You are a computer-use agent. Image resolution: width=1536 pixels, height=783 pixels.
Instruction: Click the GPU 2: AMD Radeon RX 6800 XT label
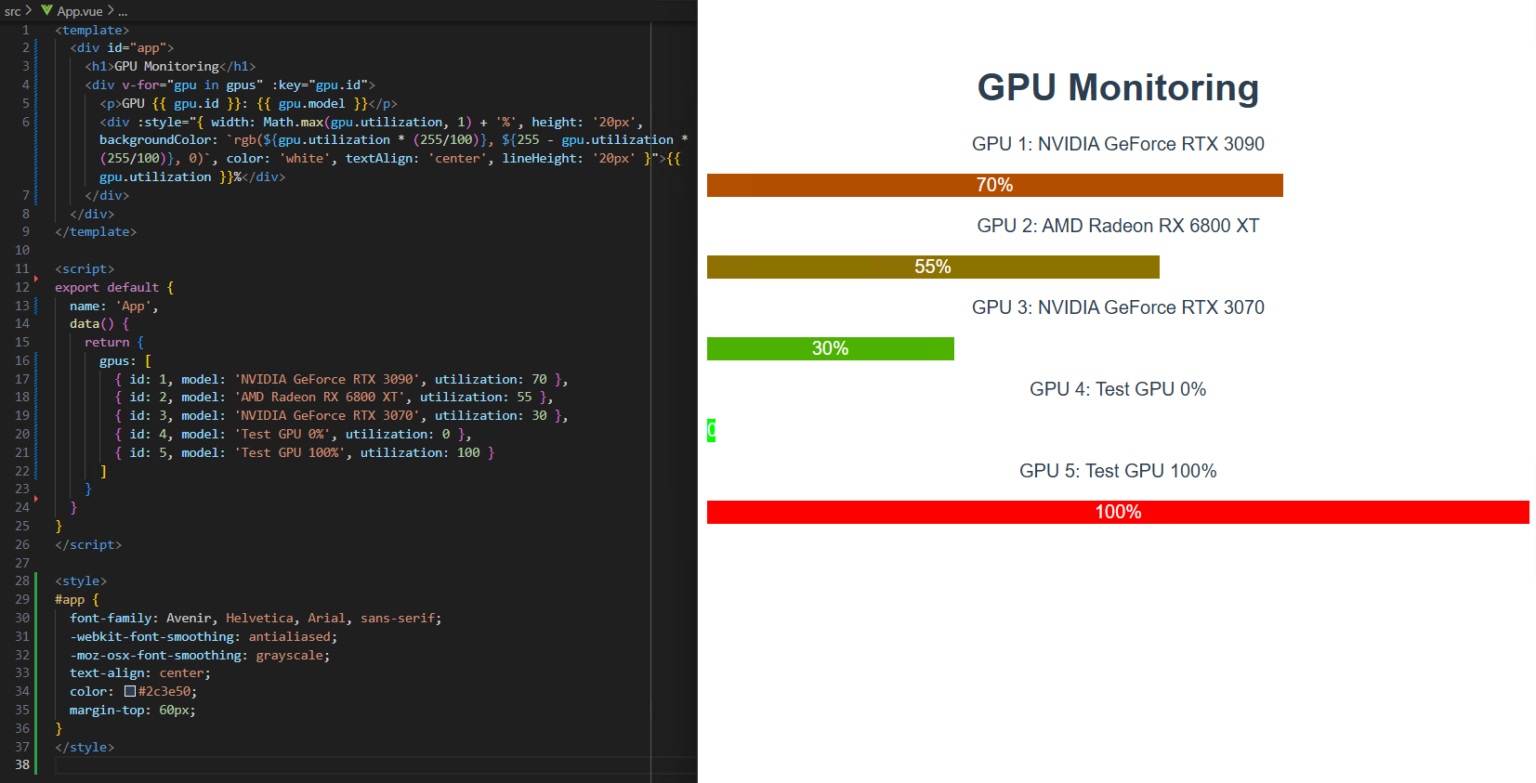click(1117, 226)
